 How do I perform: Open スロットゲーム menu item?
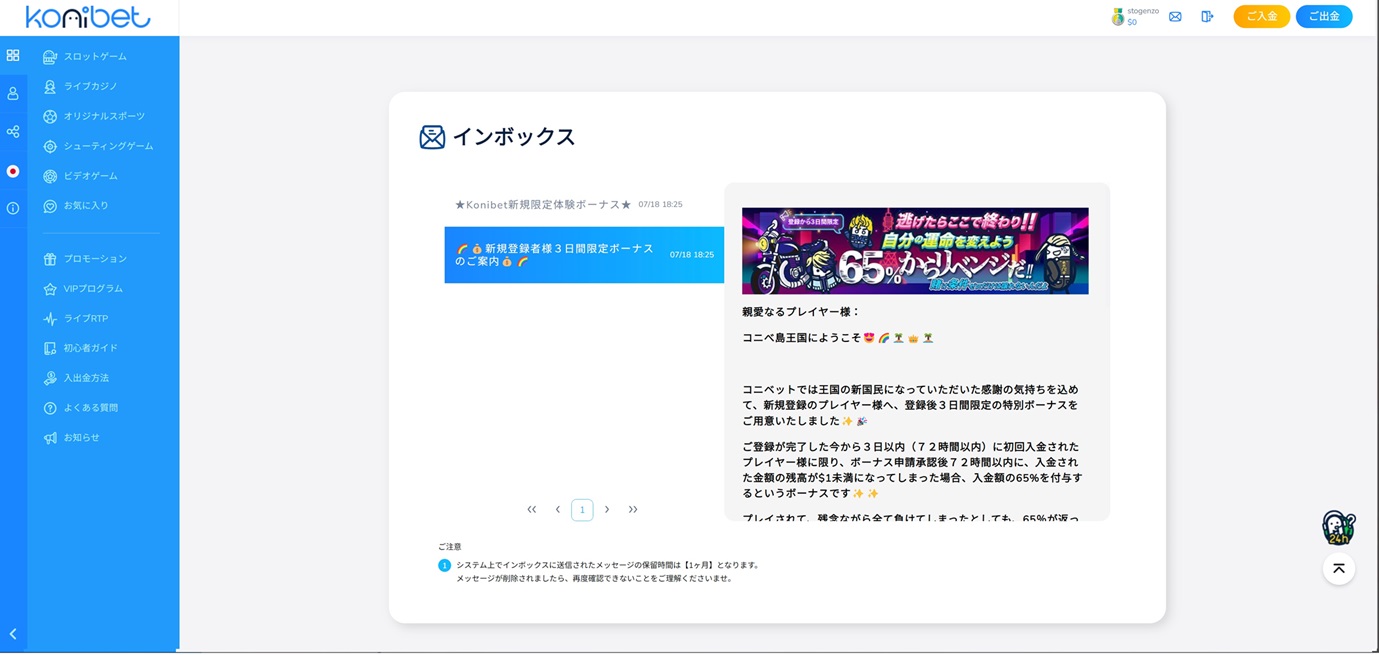tap(95, 57)
